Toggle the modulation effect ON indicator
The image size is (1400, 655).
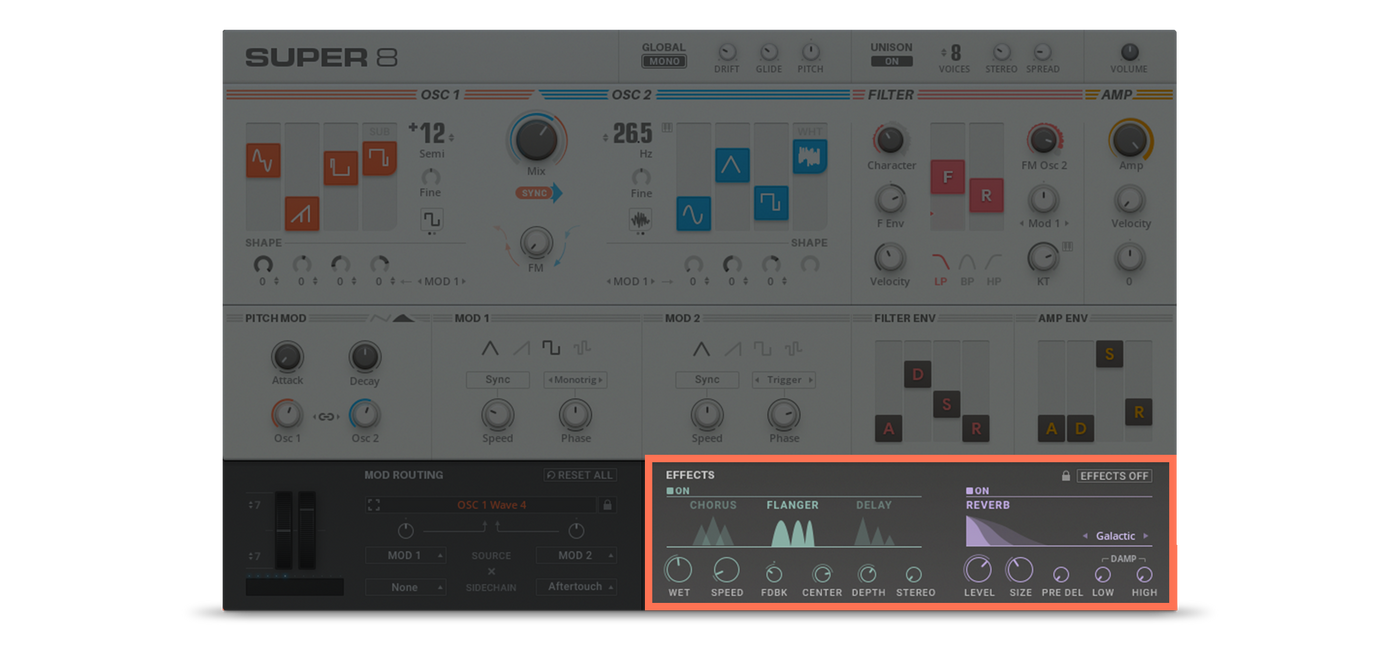[679, 491]
